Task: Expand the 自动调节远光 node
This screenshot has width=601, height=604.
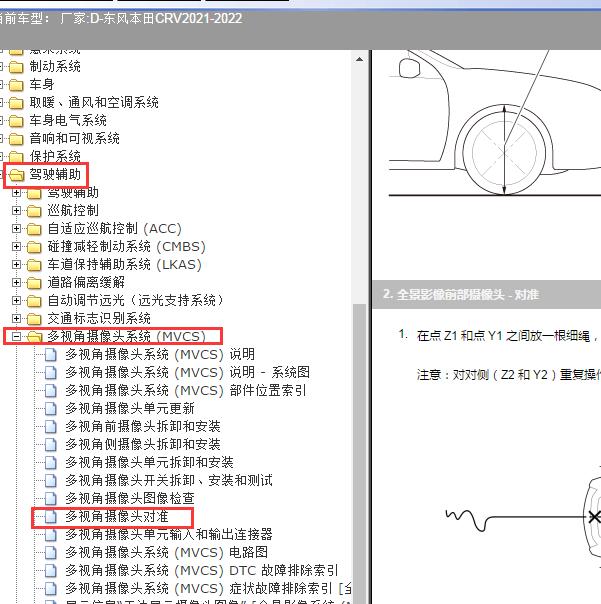Action: [16, 300]
